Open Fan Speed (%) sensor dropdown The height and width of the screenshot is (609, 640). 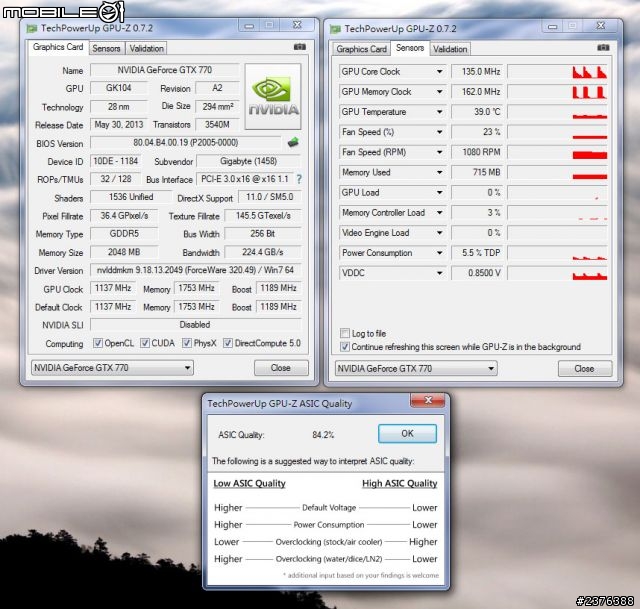click(440, 132)
